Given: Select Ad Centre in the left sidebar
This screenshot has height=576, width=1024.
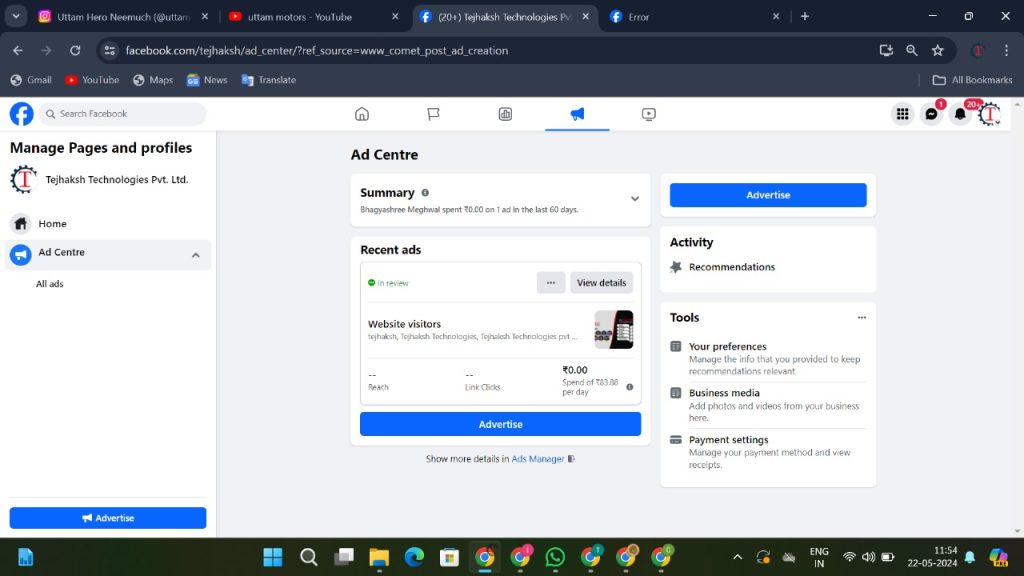Looking at the screenshot, I should 108,254.
